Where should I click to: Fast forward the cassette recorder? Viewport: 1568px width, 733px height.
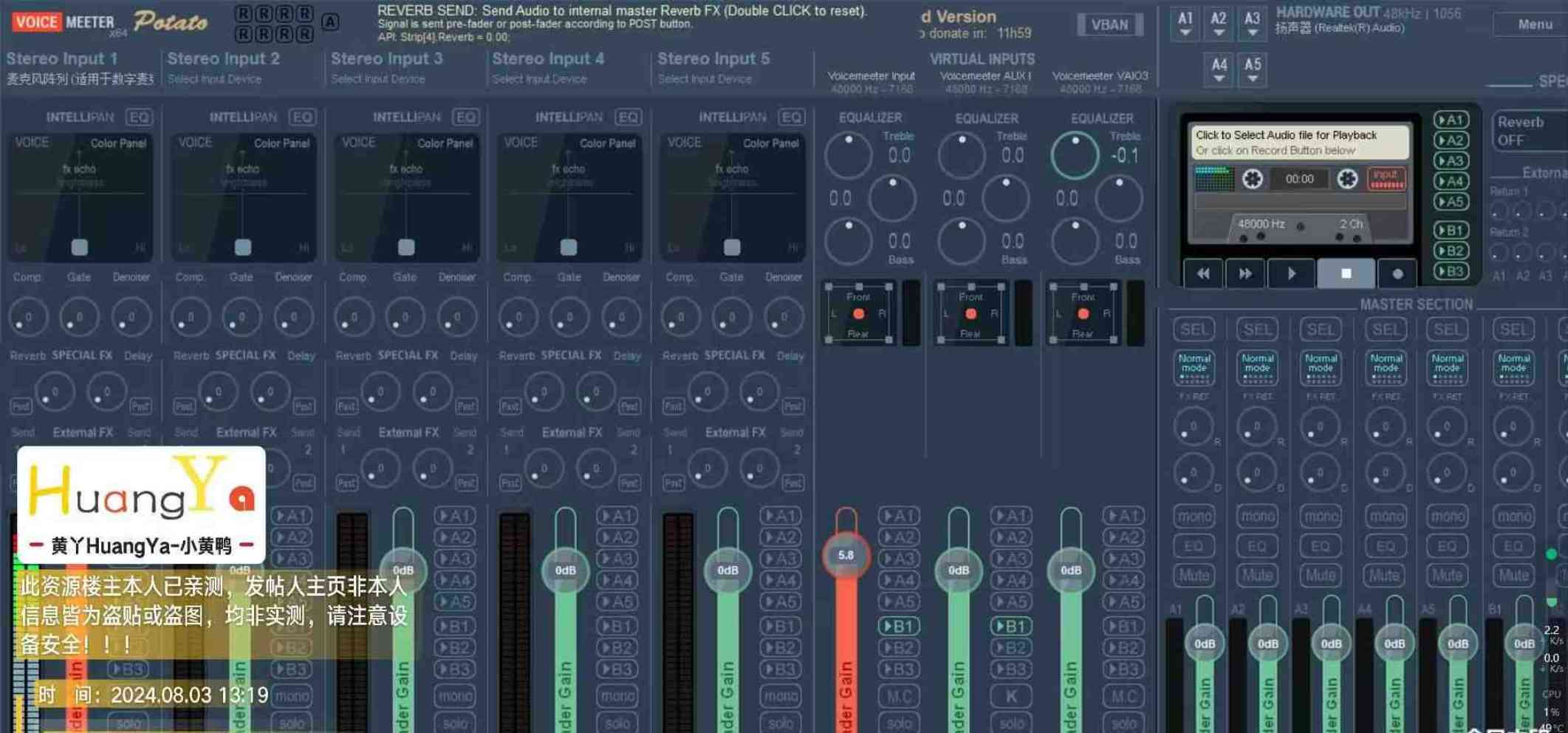[1245, 273]
